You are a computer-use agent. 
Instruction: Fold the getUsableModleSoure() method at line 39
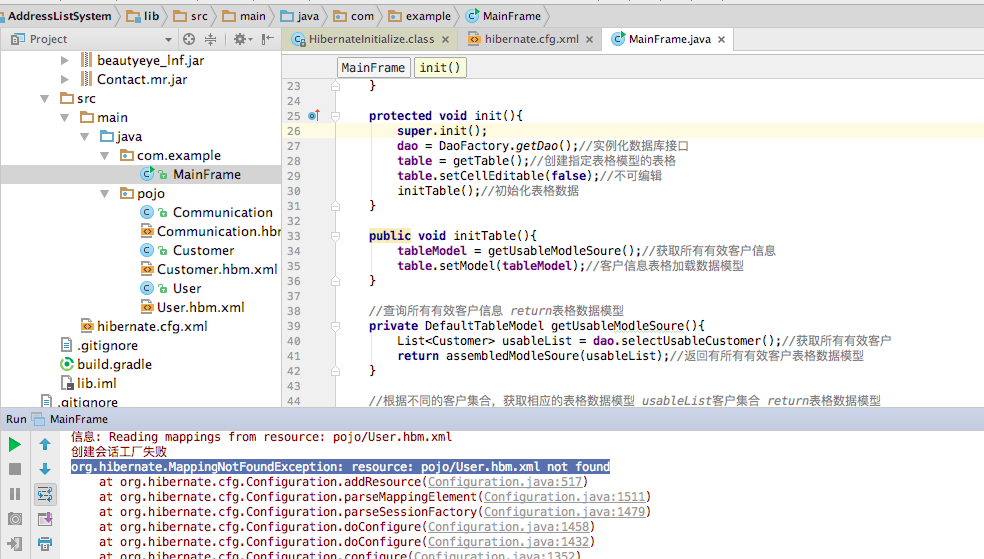click(336, 326)
